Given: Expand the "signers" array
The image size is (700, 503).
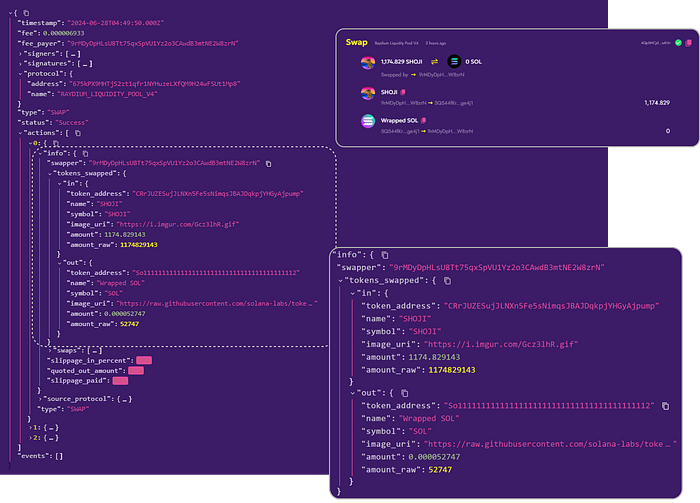Looking at the screenshot, I should (x=21, y=54).
